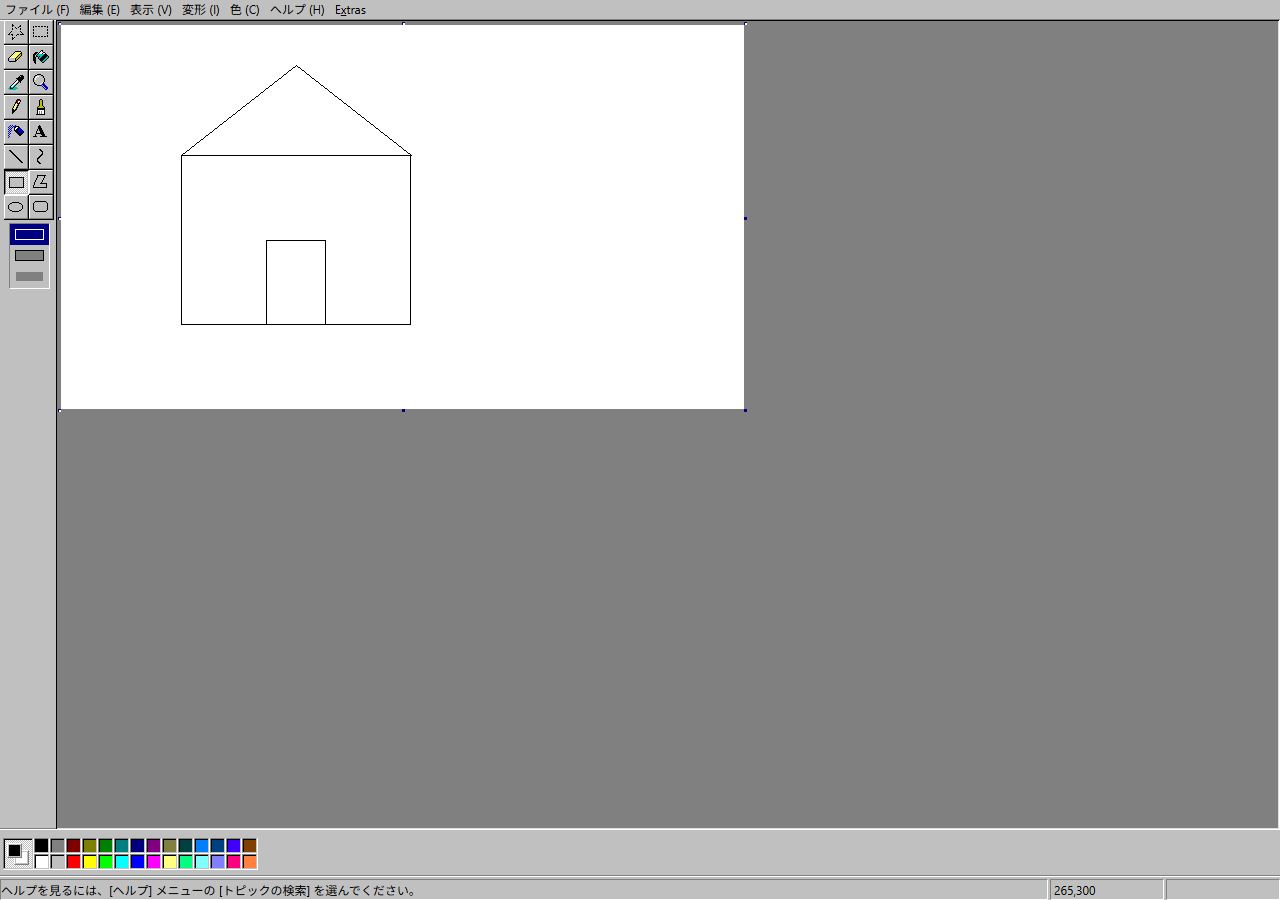This screenshot has height=900, width=1280.
Task: Select the Text tool (letter A)
Action: [40, 132]
